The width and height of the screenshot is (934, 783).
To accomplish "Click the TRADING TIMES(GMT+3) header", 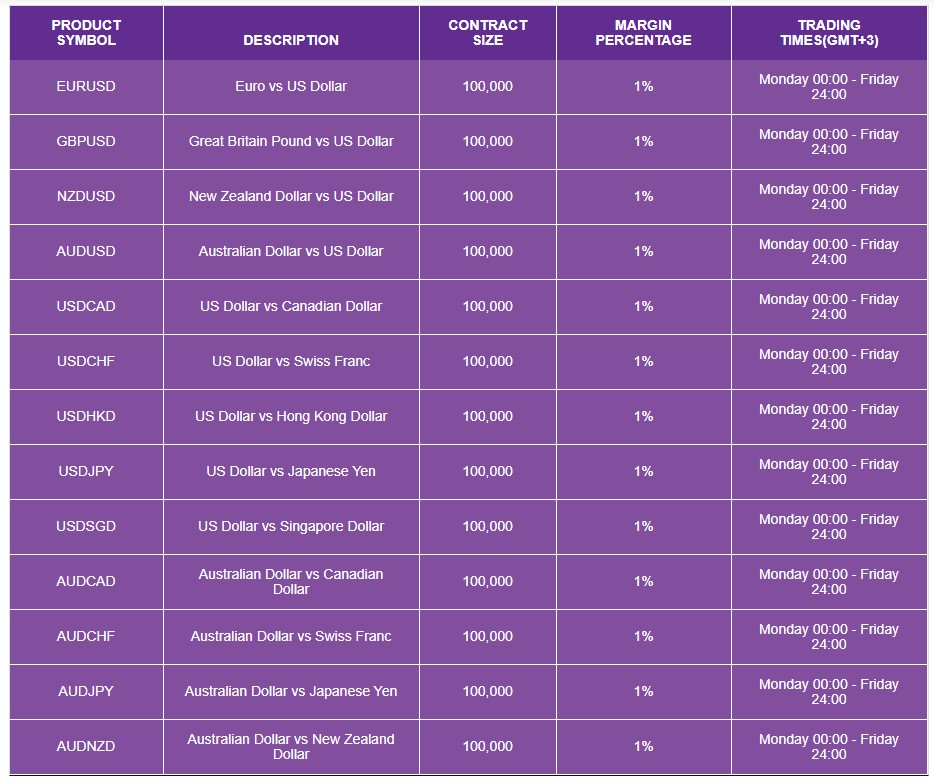I will pos(829,33).
